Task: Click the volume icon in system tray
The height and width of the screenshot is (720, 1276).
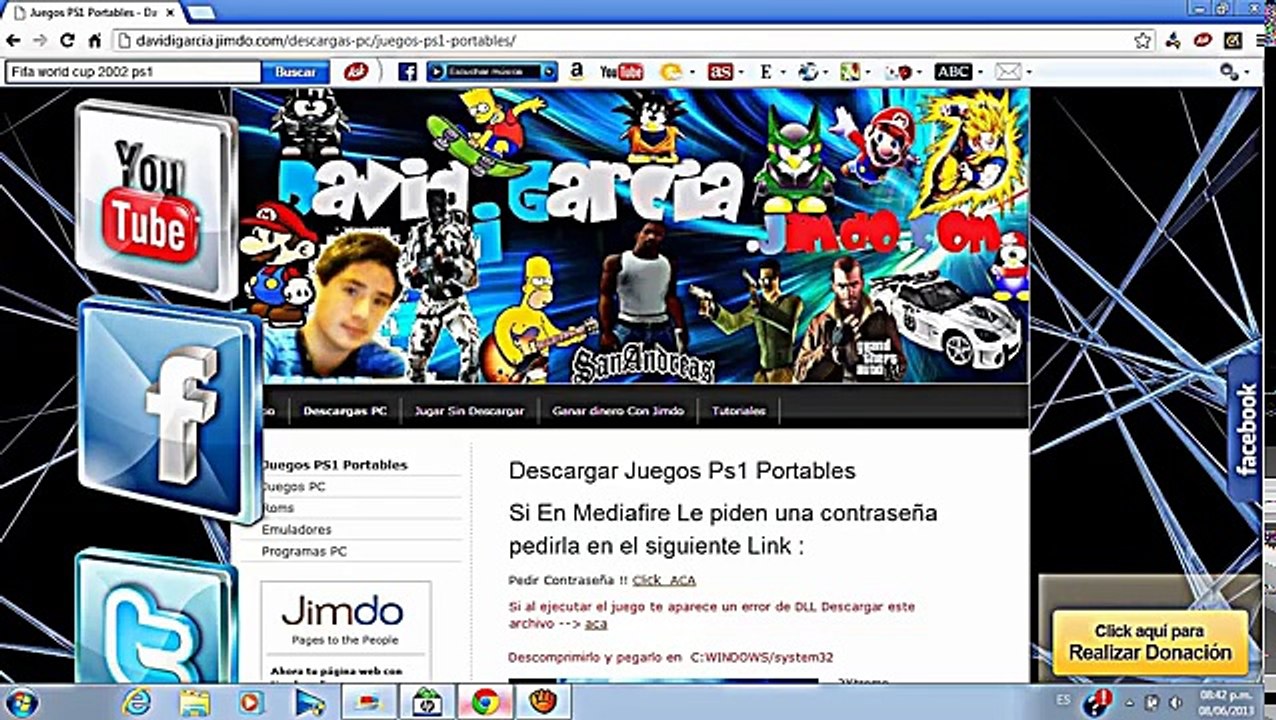Action: click(x=1175, y=702)
